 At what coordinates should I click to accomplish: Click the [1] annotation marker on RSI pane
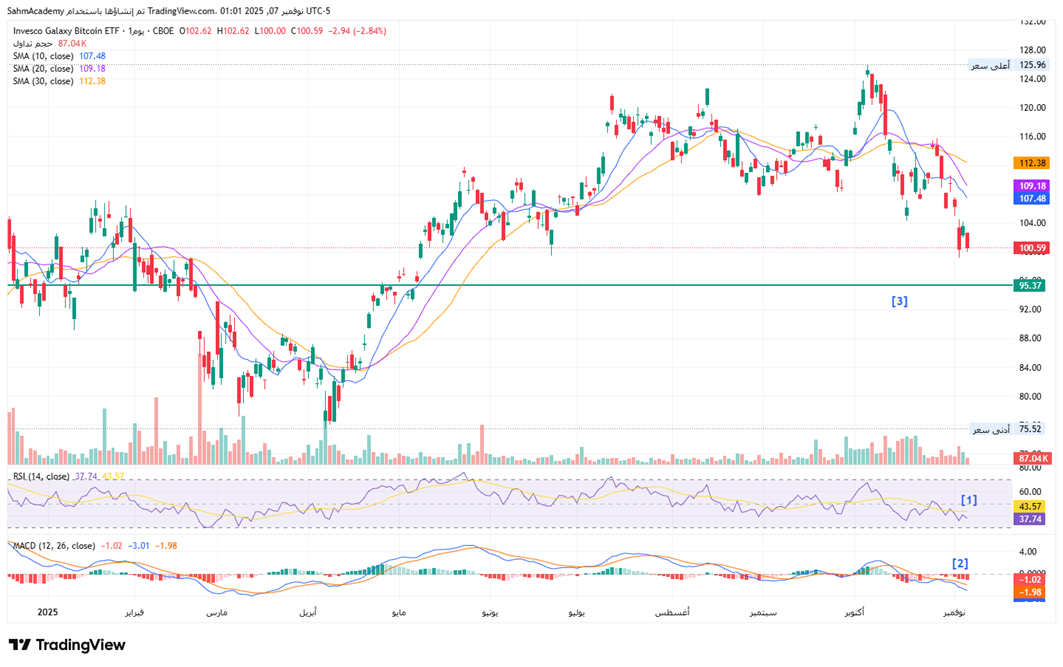(968, 499)
